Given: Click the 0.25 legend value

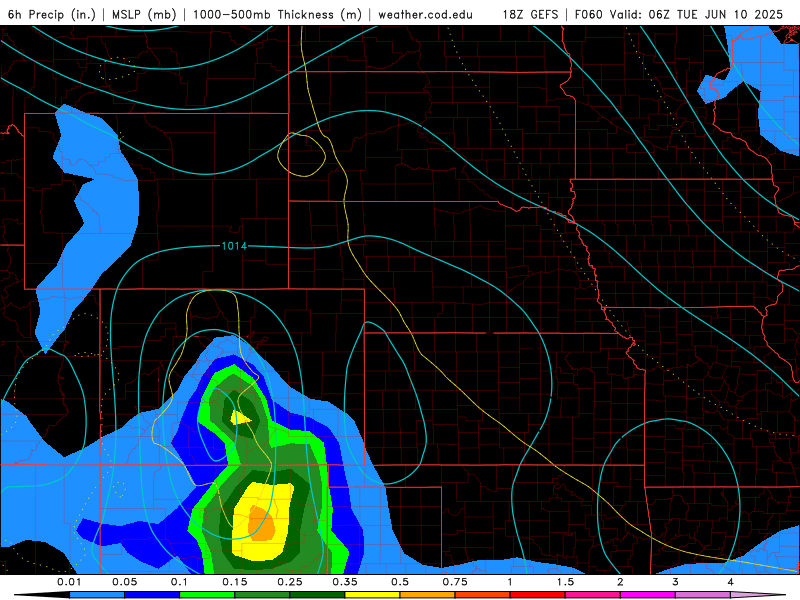Looking at the screenshot, I should [290, 582].
